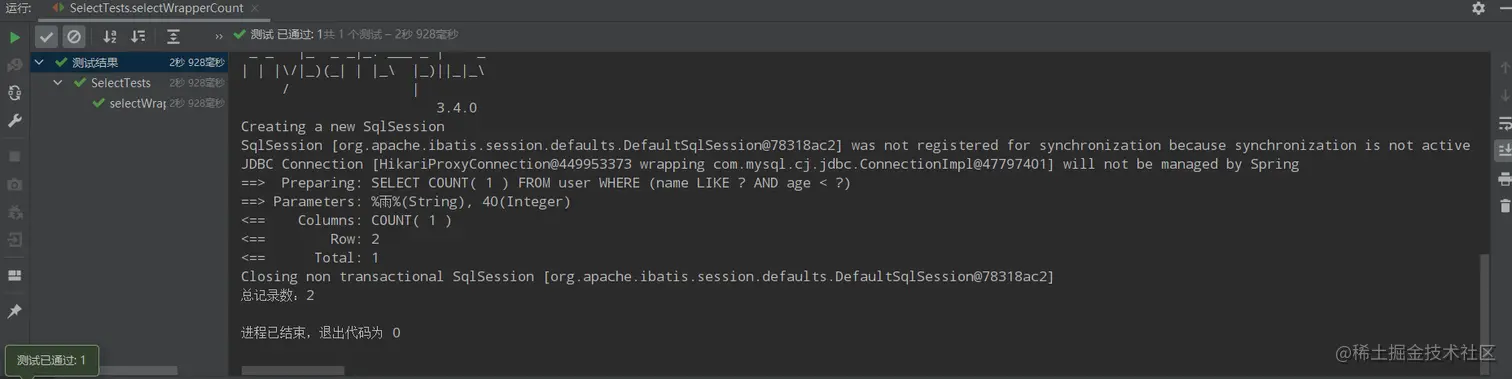Click the scroll to end icon
This screenshot has height=379, width=1512.
(1504, 151)
